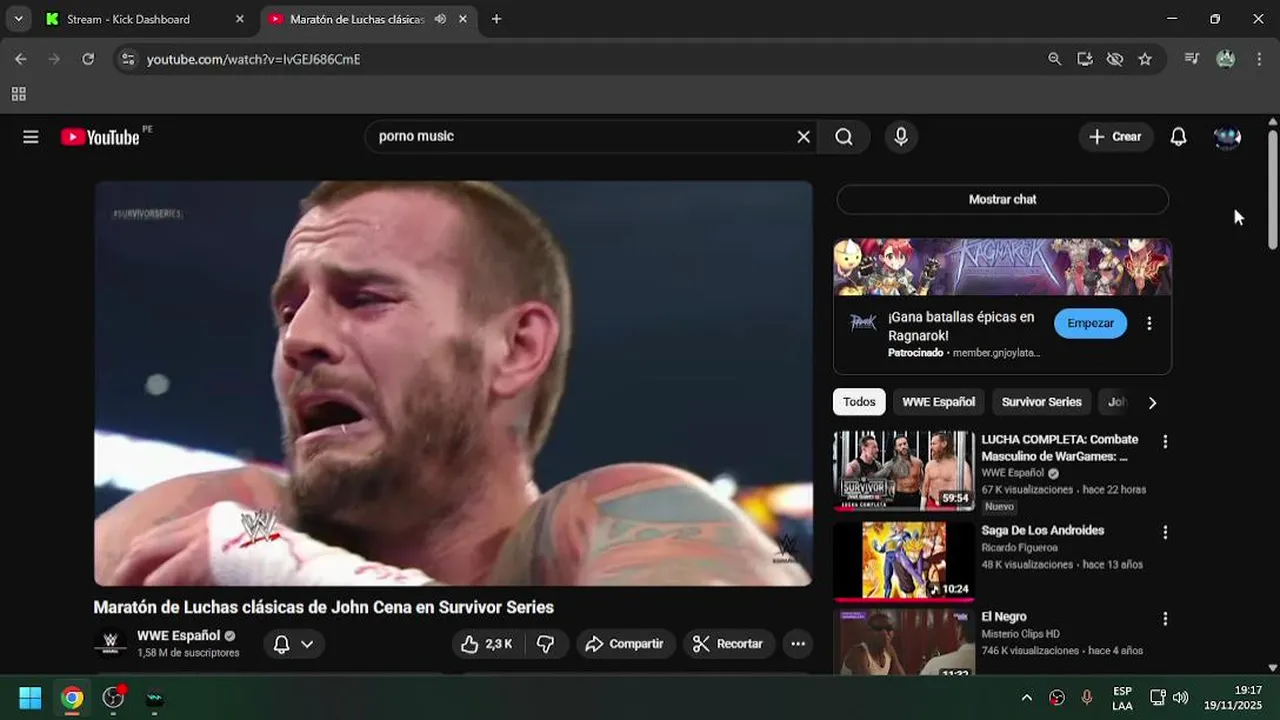Select the Todos filter chip
1280x720 pixels.
pyautogui.click(x=859, y=402)
